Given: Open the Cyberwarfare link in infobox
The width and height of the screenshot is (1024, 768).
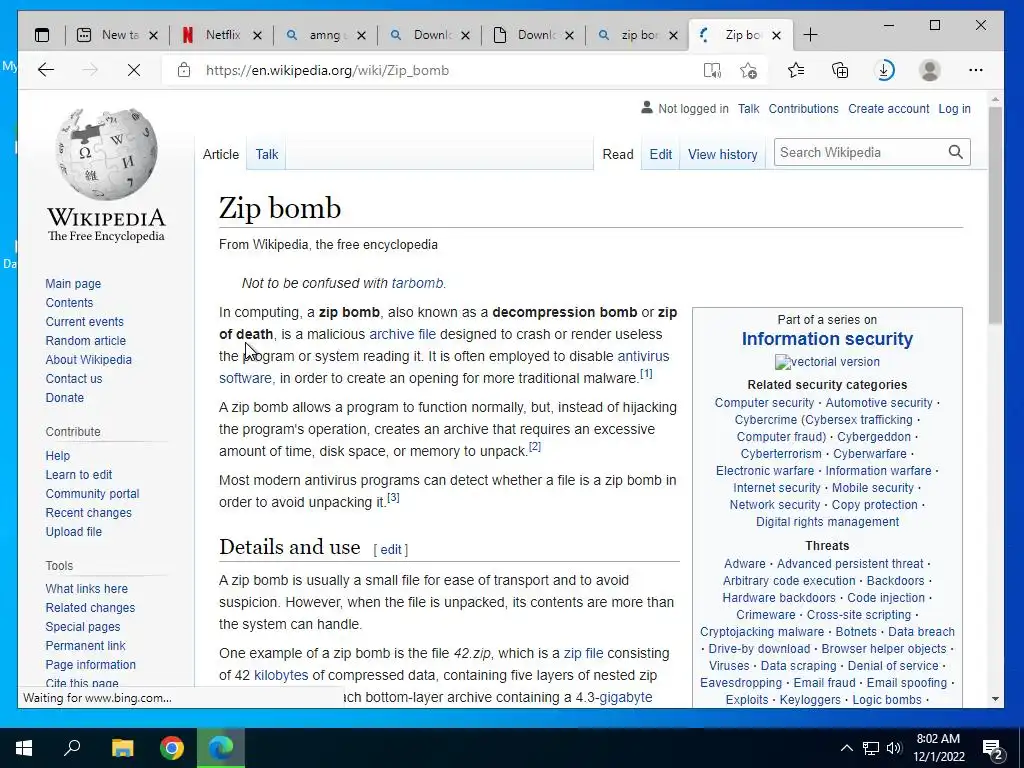Looking at the screenshot, I should (x=869, y=453).
